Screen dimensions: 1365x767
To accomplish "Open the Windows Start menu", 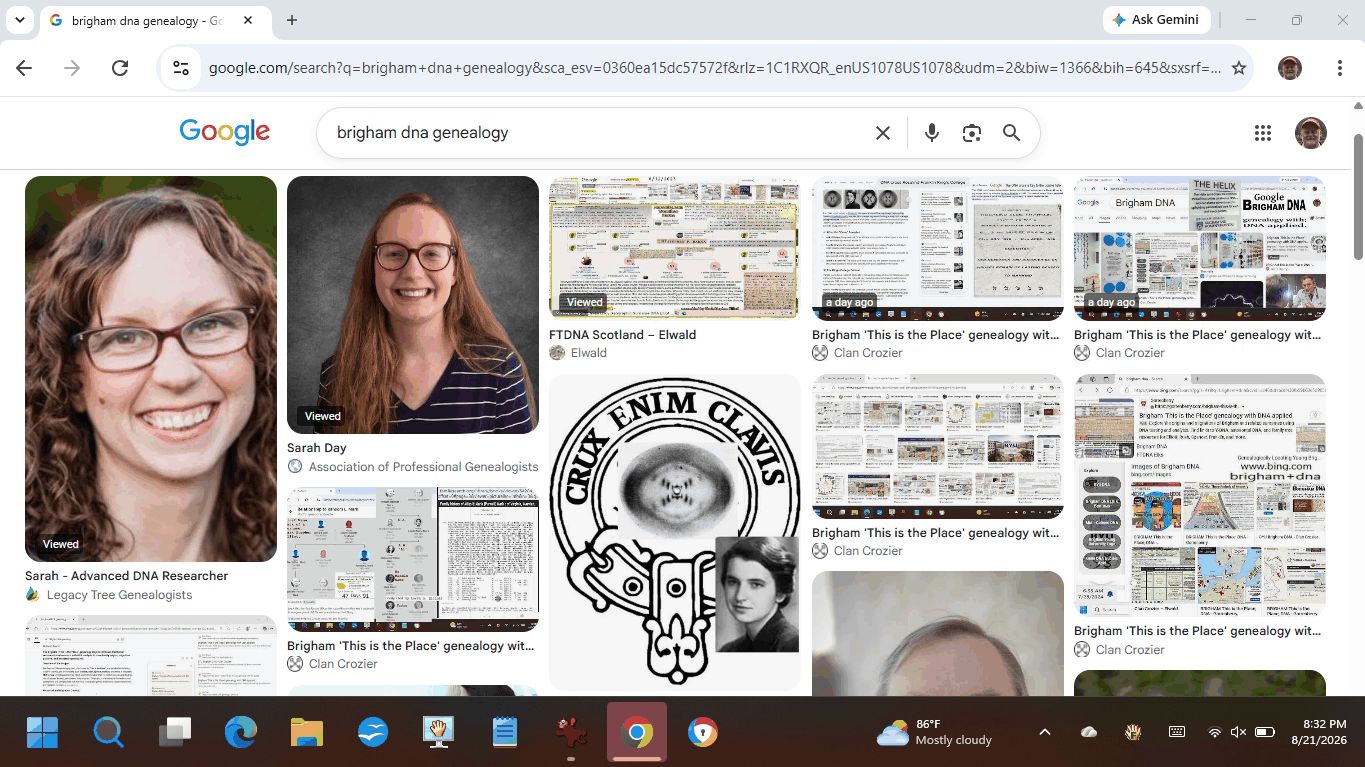I will [42, 733].
